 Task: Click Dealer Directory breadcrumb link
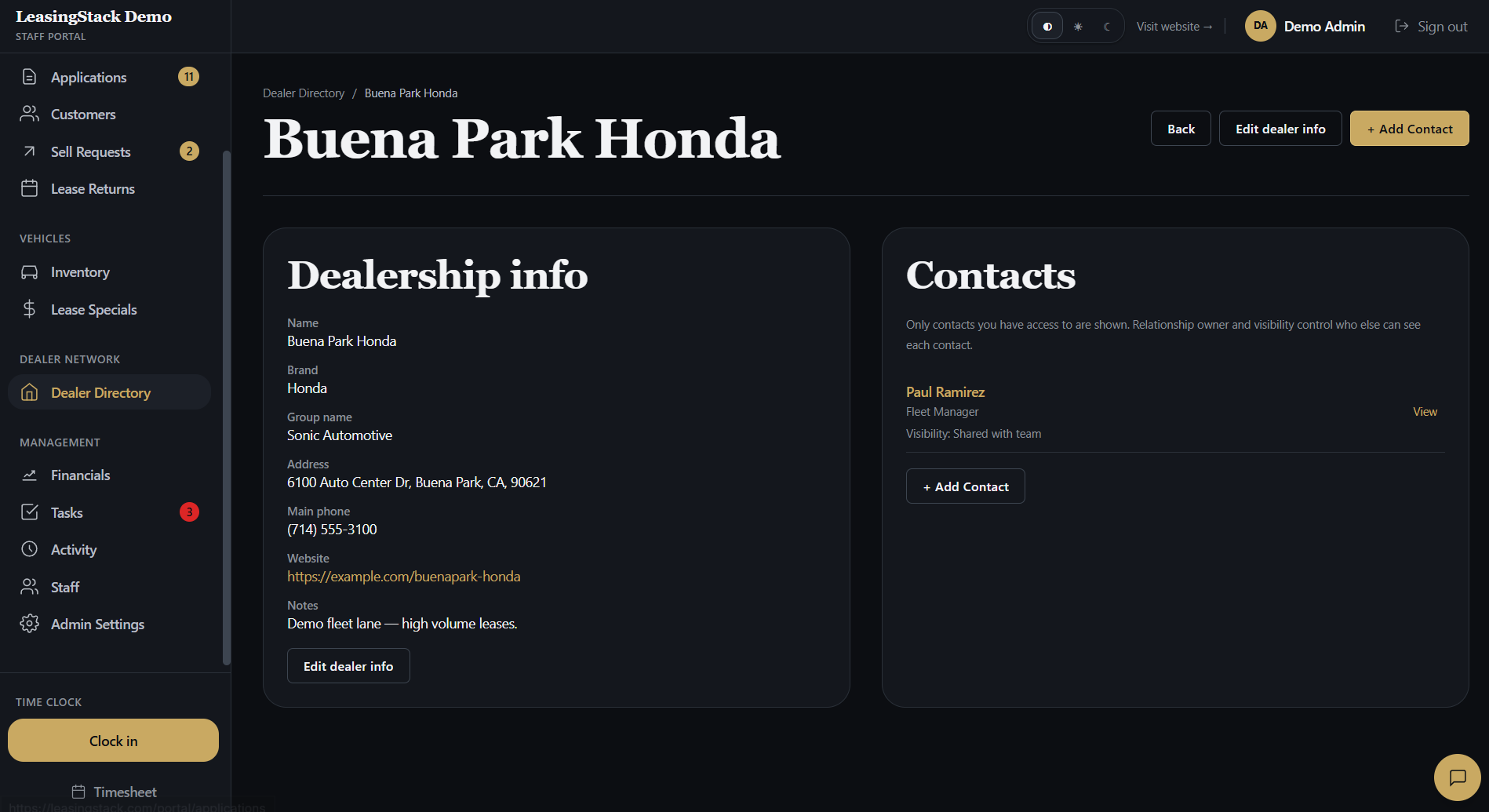(x=304, y=93)
